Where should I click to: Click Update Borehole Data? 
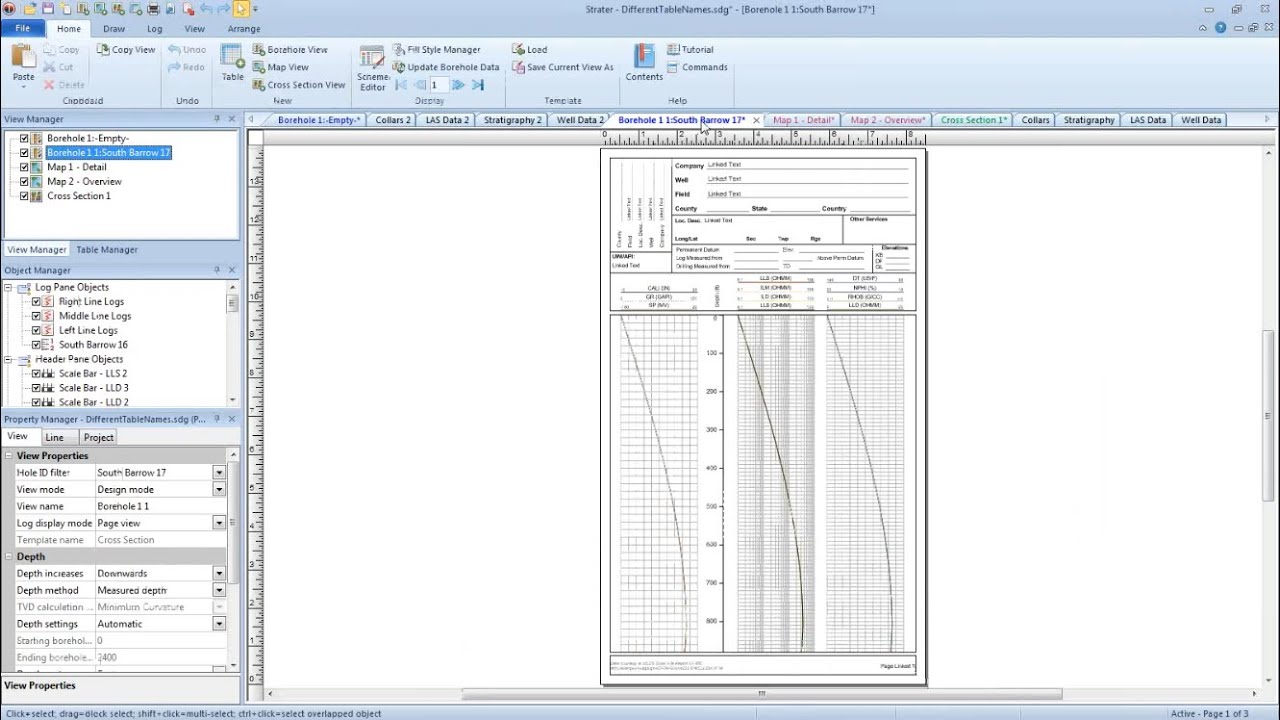pos(446,67)
